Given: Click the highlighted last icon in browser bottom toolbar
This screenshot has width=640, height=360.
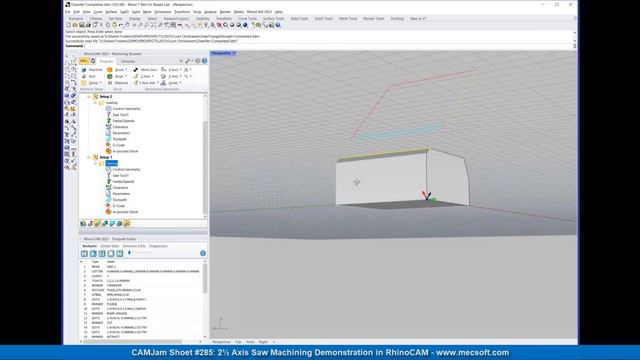Looking at the screenshot, I should click(127, 224).
